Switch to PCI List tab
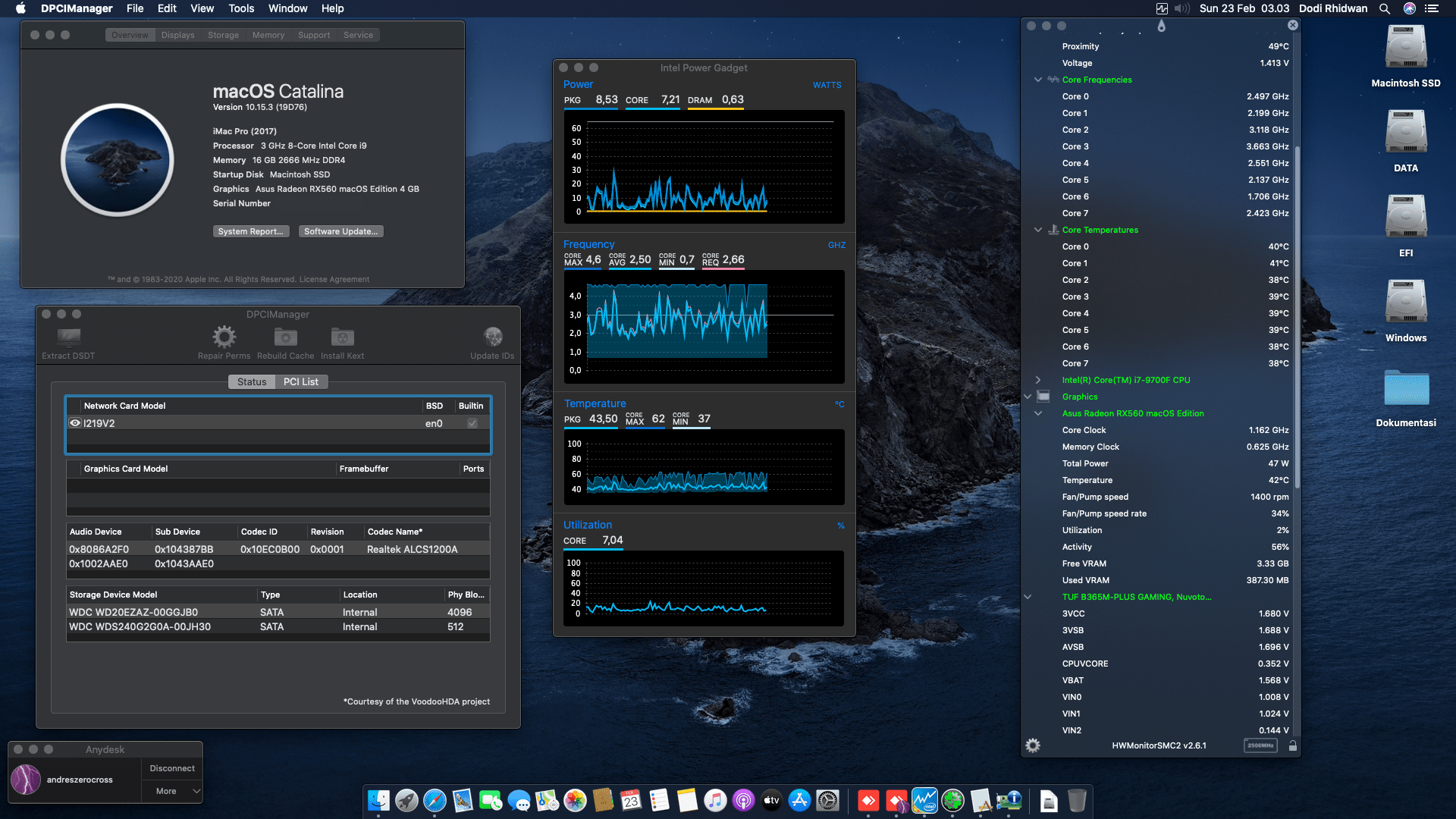This screenshot has height=819, width=1456. click(x=301, y=381)
